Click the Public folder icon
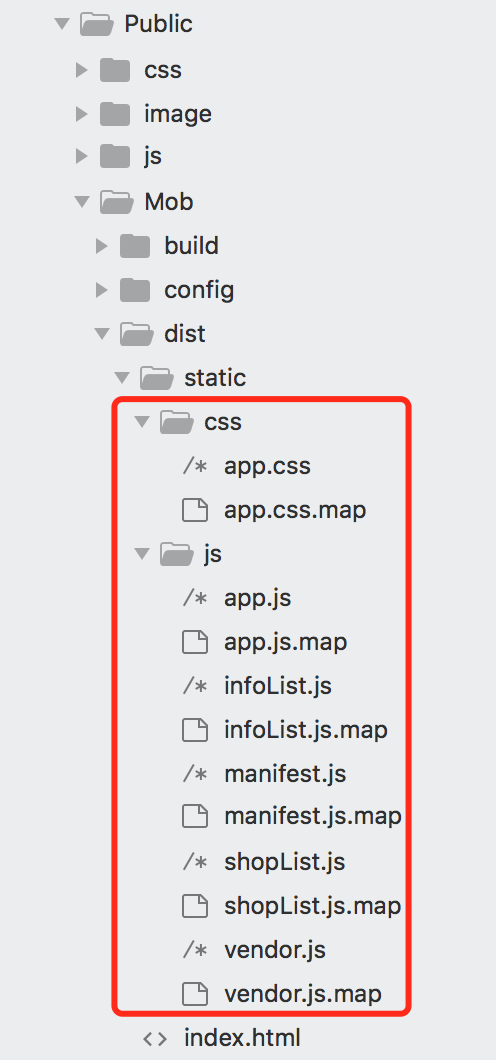This screenshot has width=496, height=1060. 96,24
